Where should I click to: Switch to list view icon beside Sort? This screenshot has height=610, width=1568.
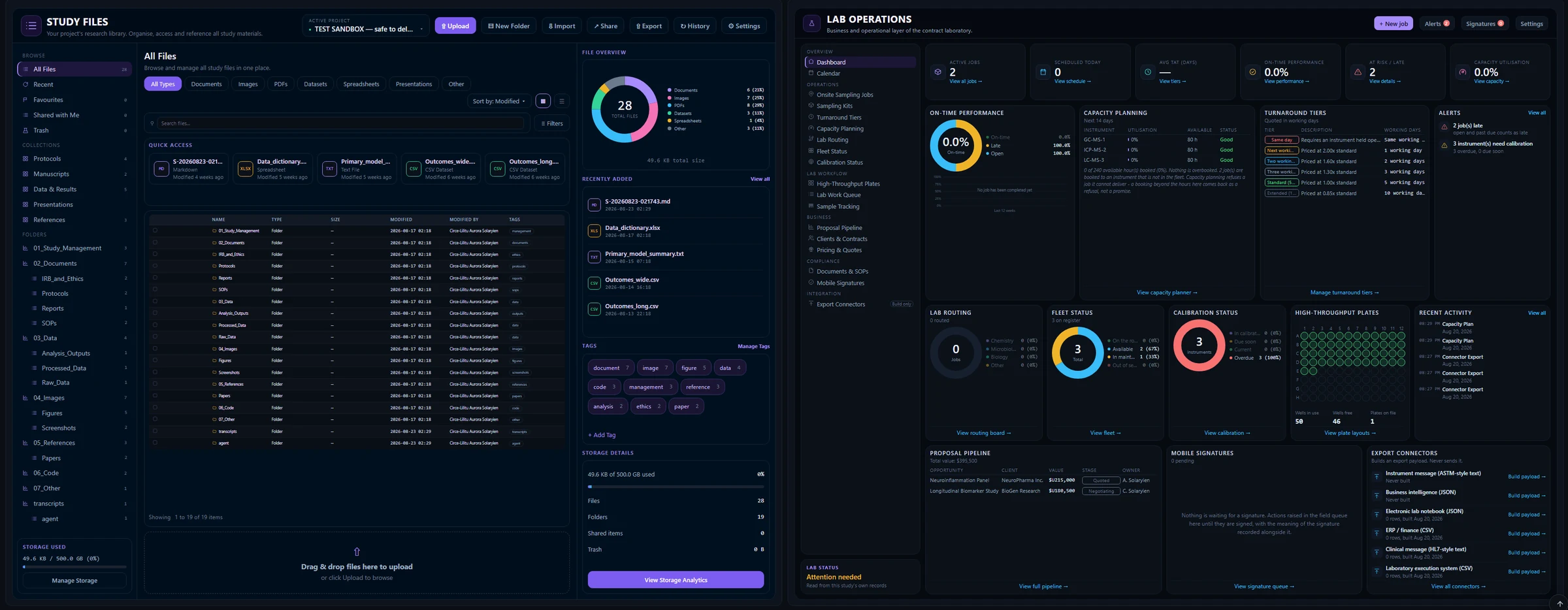[562, 101]
